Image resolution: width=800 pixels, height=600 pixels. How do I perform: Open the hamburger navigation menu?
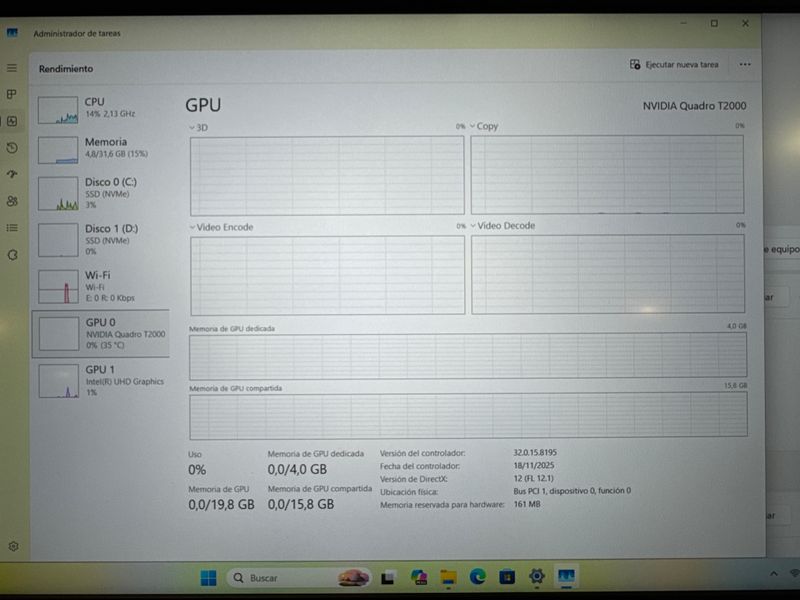(x=12, y=68)
